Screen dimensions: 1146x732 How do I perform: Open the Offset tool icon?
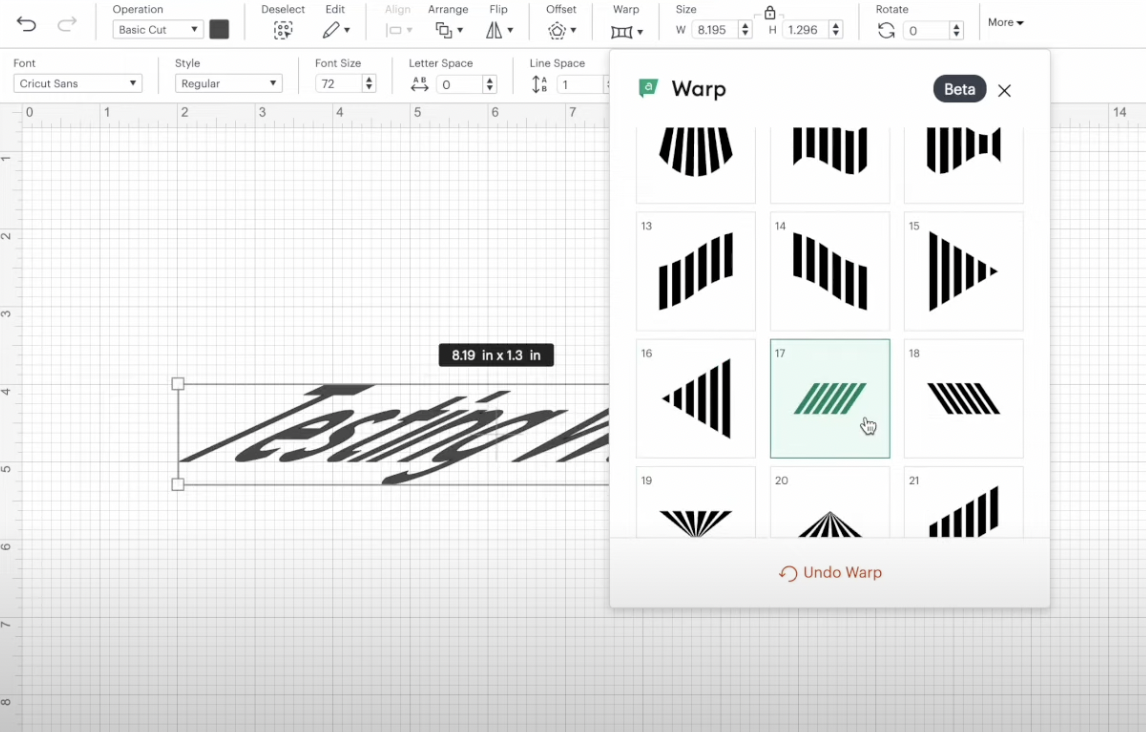click(558, 29)
